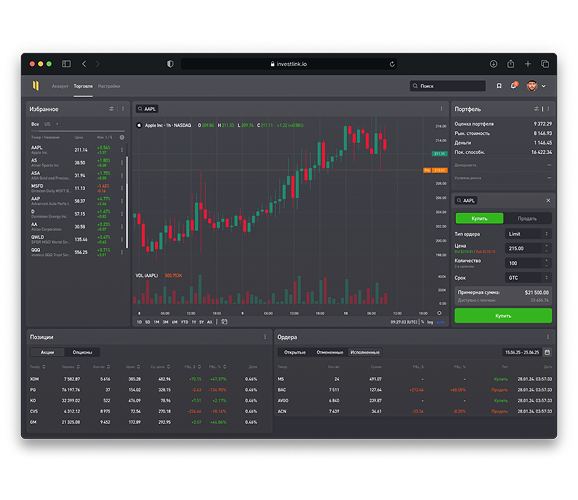Image resolution: width=578 pixels, height=500 pixels.
Task: Show Открытые orders tab
Action: pos(295,352)
